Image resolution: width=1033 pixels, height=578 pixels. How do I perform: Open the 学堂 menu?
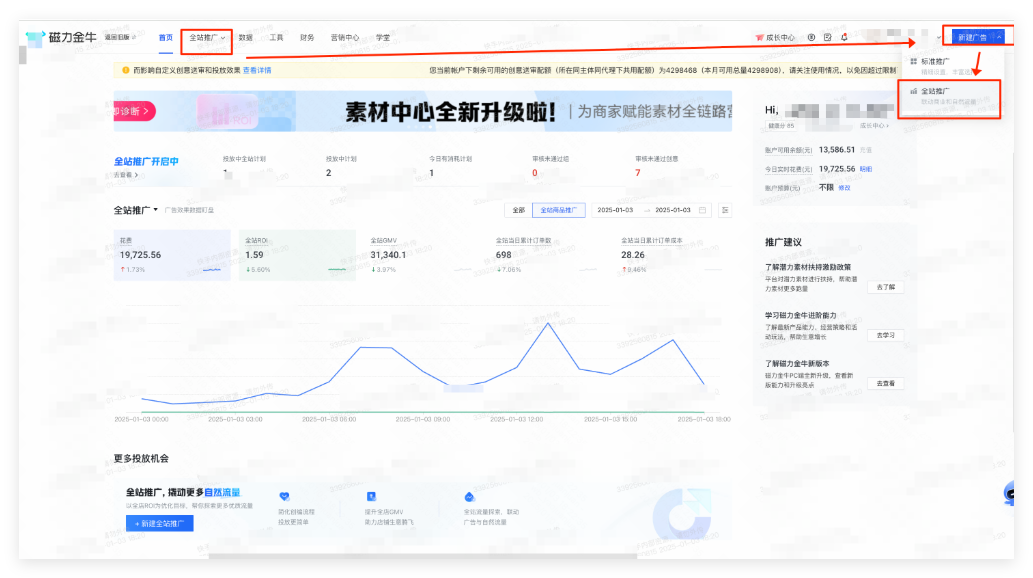click(383, 38)
